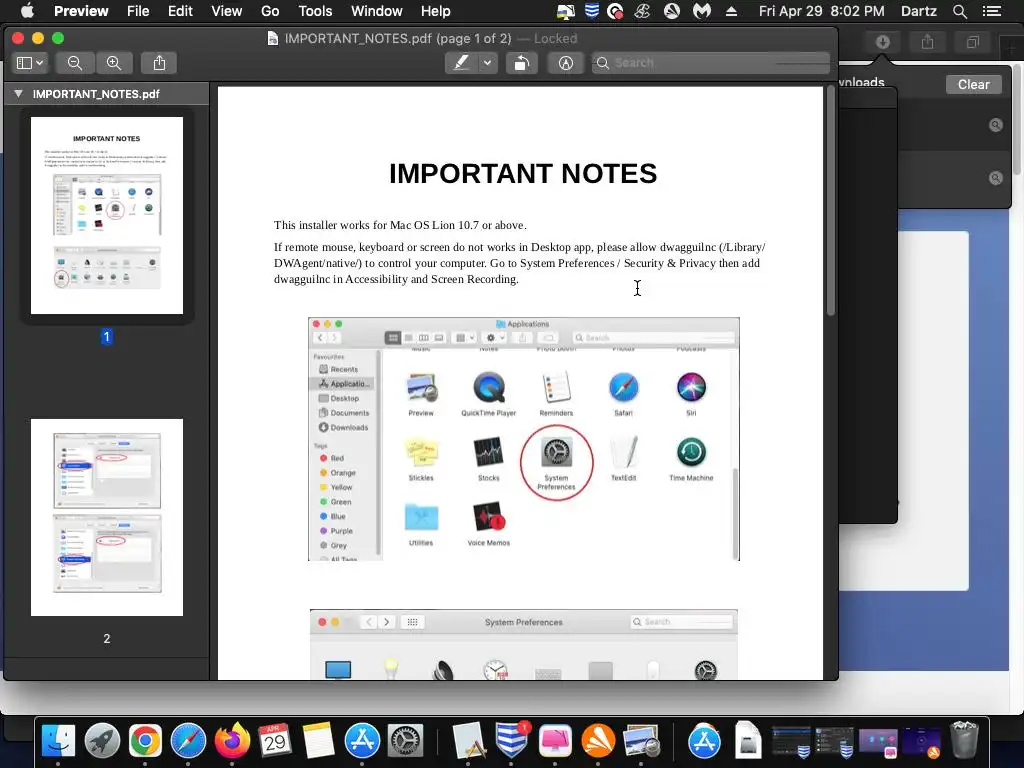The width and height of the screenshot is (1024, 768).
Task: Click the blue shield menu bar icon
Action: pos(592,11)
